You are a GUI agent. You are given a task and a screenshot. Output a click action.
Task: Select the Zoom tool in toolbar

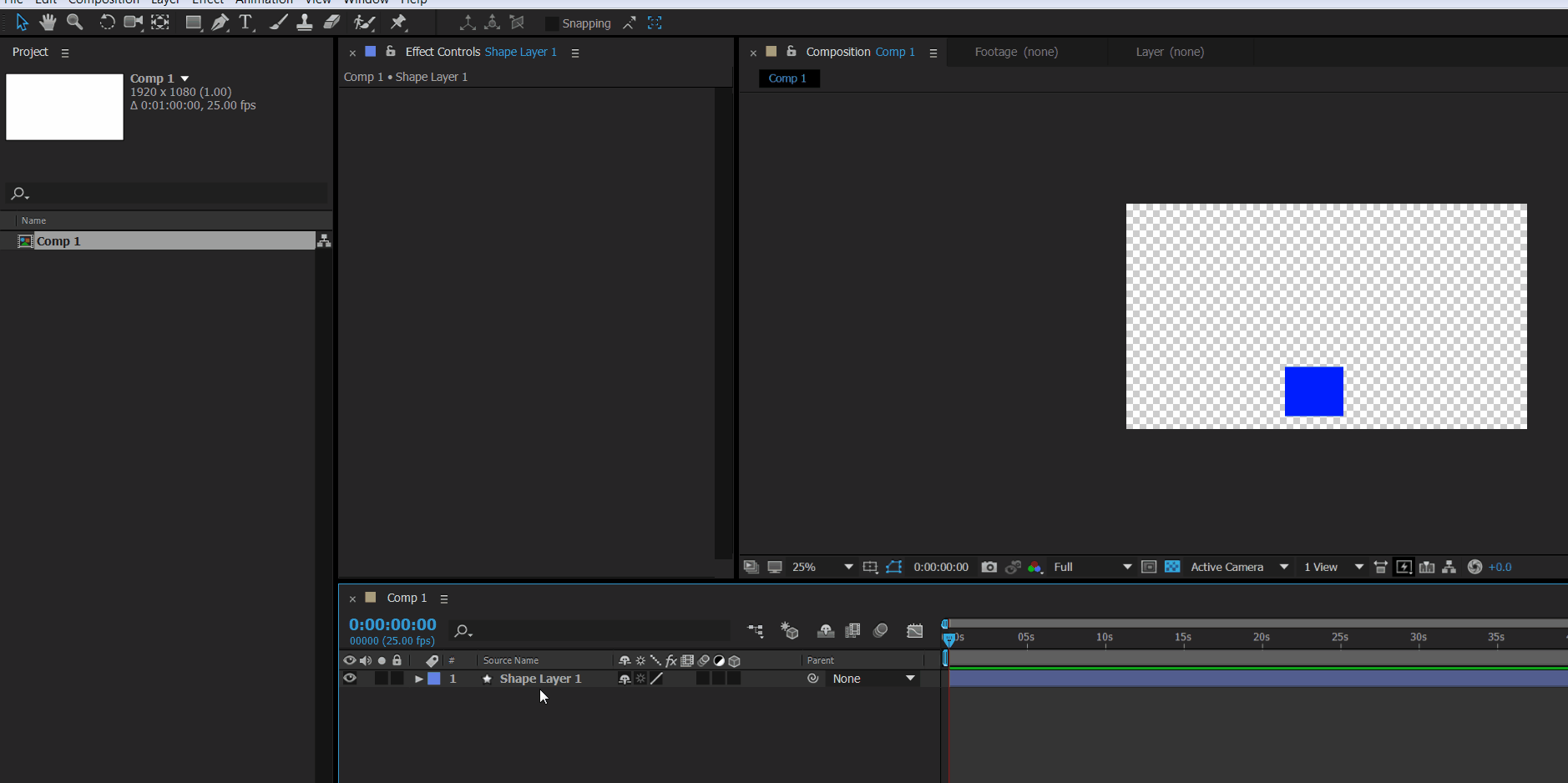pos(75,23)
